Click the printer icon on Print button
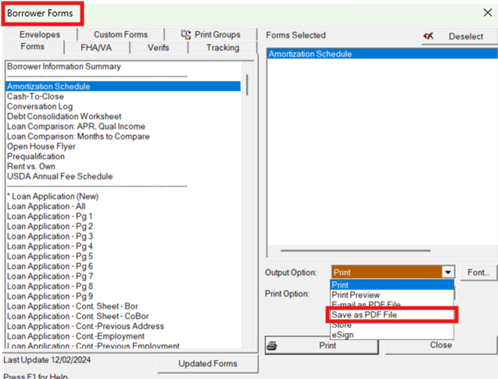The image size is (498, 379). tap(272, 346)
